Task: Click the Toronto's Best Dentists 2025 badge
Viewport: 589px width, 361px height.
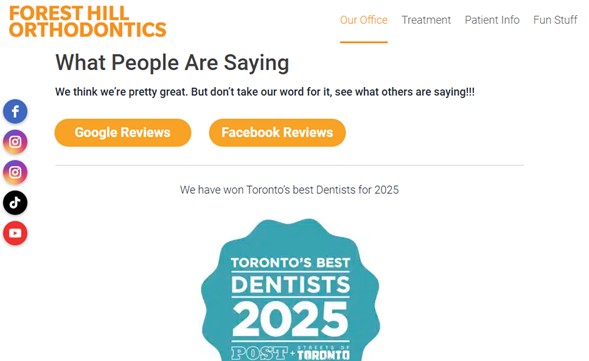Action: tap(290, 290)
